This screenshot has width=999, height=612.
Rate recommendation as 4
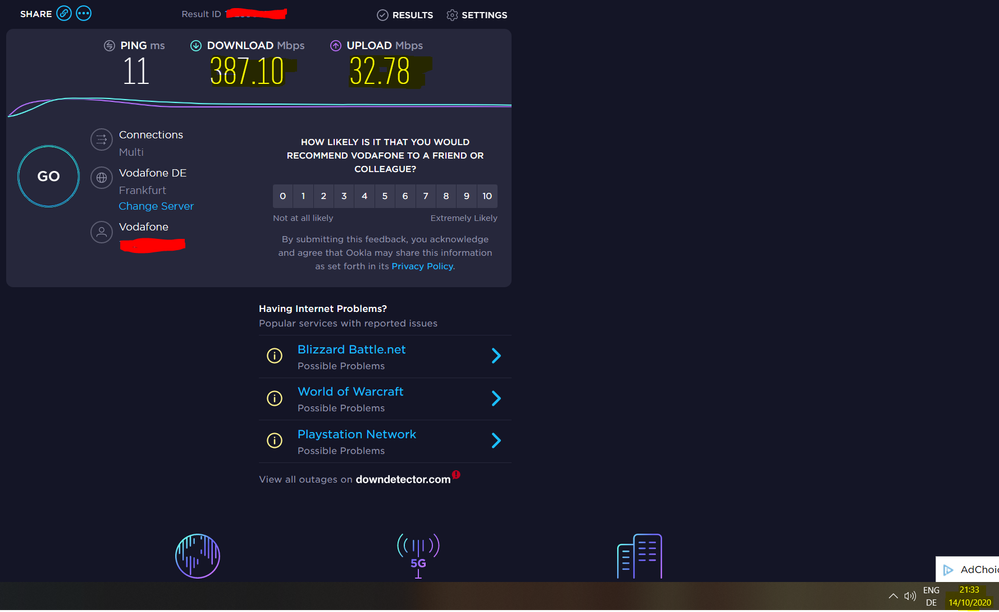[364, 196]
